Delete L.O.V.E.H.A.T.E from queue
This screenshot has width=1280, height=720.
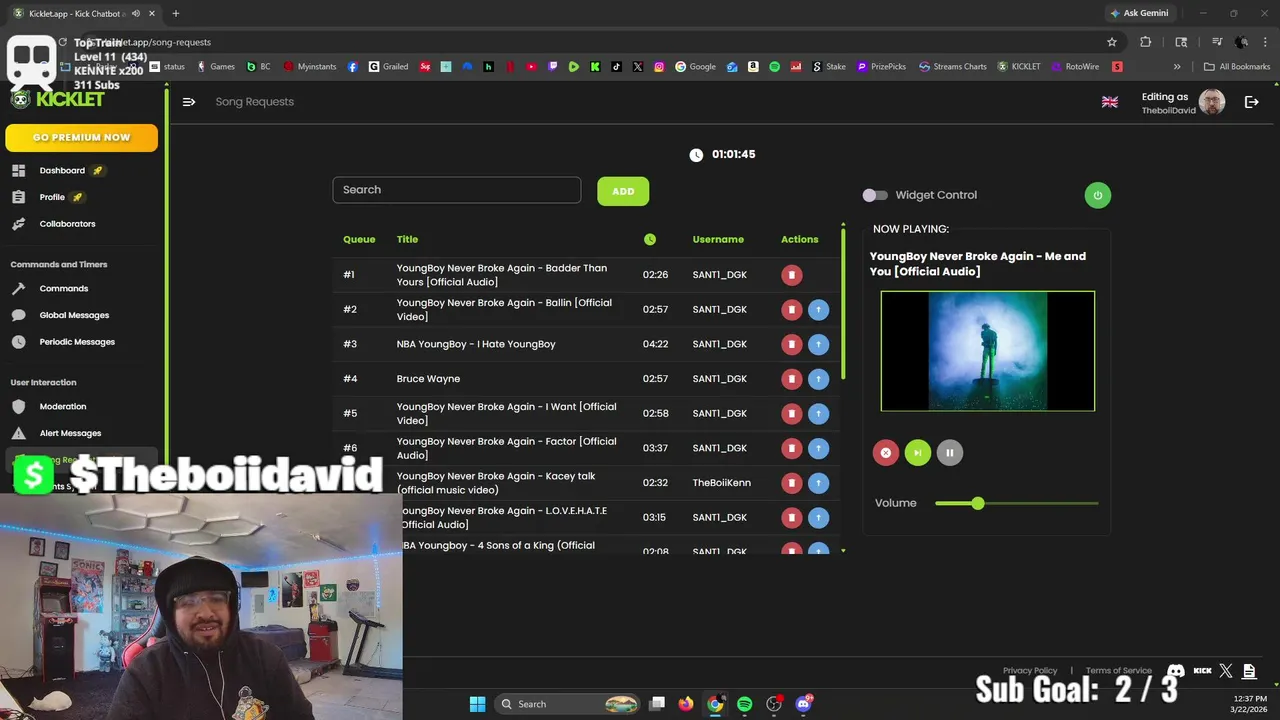click(792, 518)
